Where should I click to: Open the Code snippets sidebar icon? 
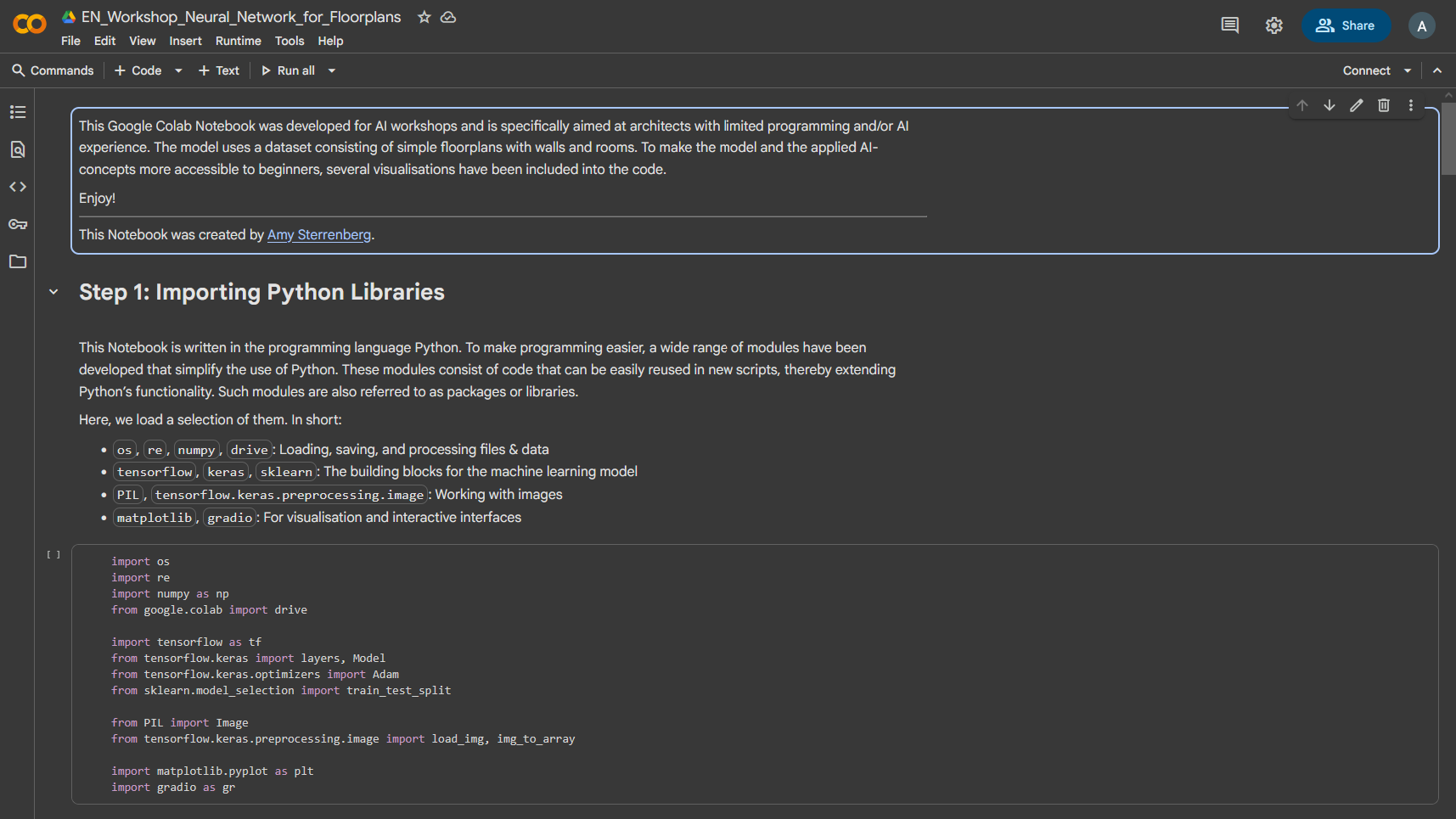18,187
